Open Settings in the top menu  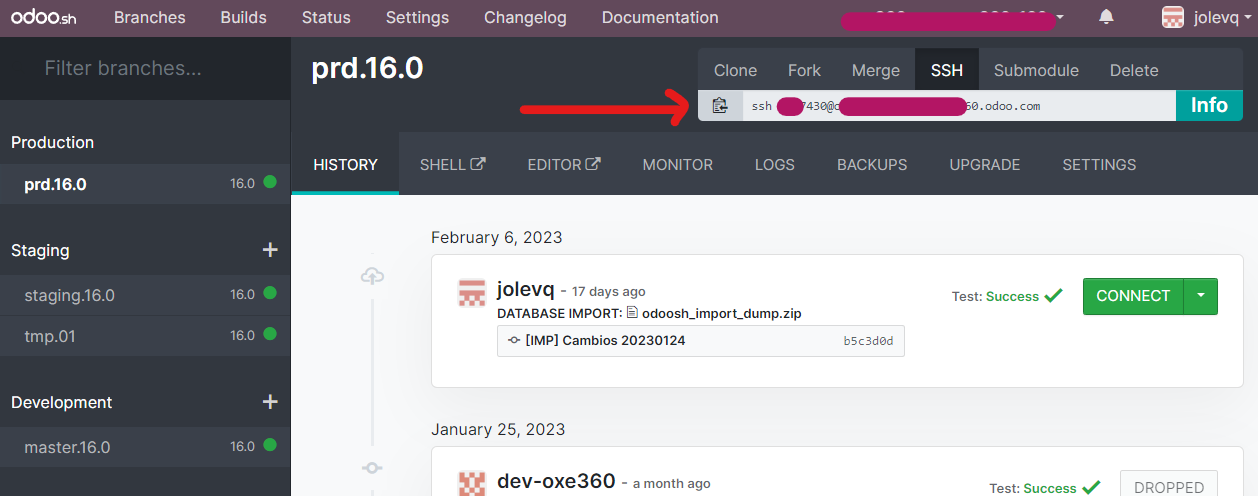[x=417, y=17]
